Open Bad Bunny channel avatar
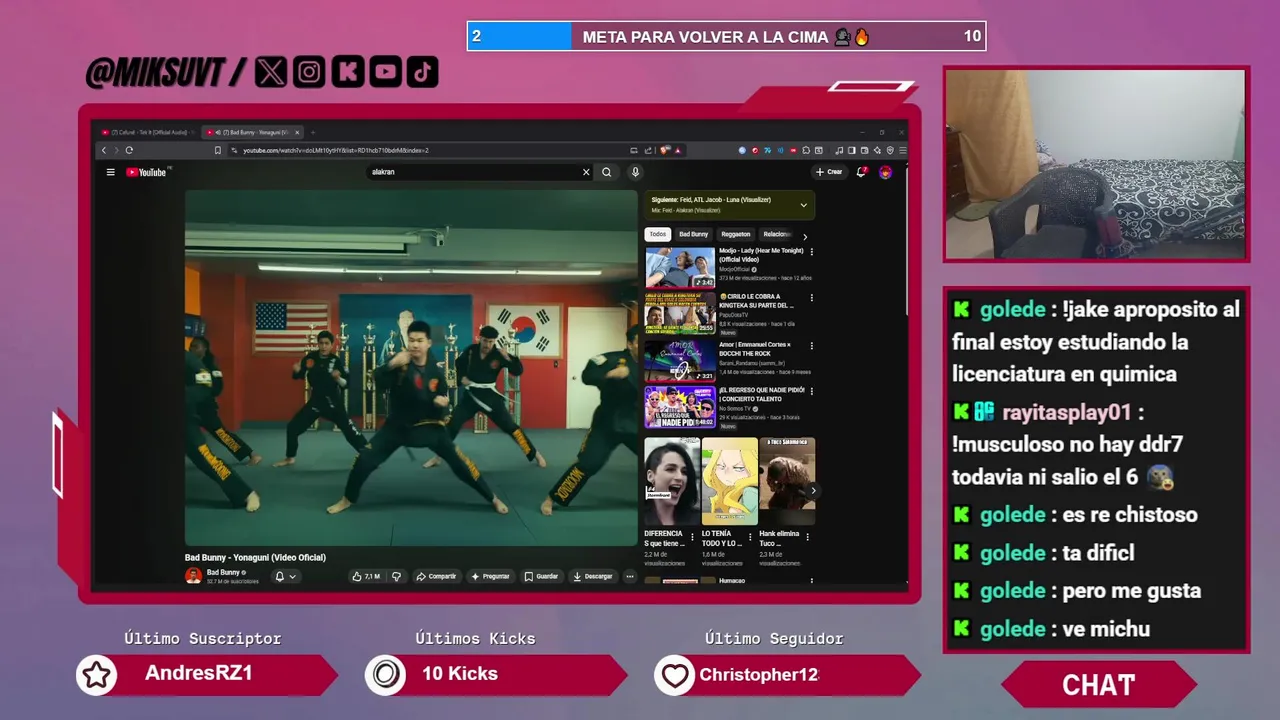The width and height of the screenshot is (1280, 720). 193,576
